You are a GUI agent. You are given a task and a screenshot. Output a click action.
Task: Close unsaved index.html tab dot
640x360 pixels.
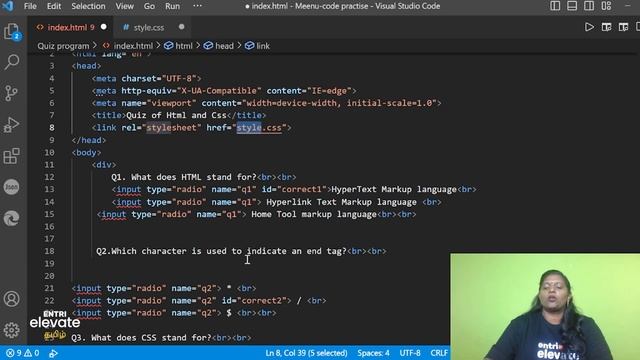104,27
